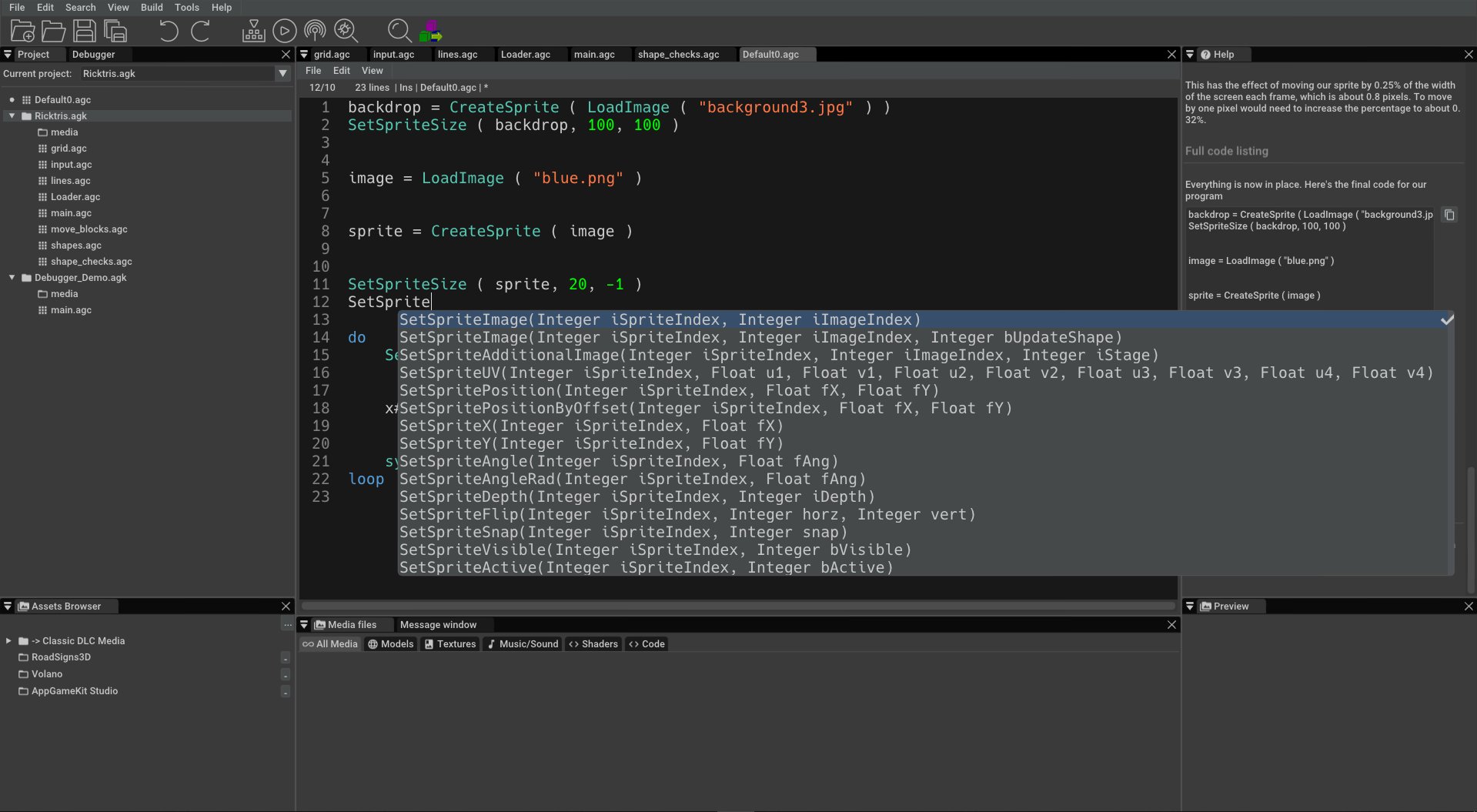The image size is (1477, 812).
Task: Run the program with the Play icon
Action: tap(284, 31)
